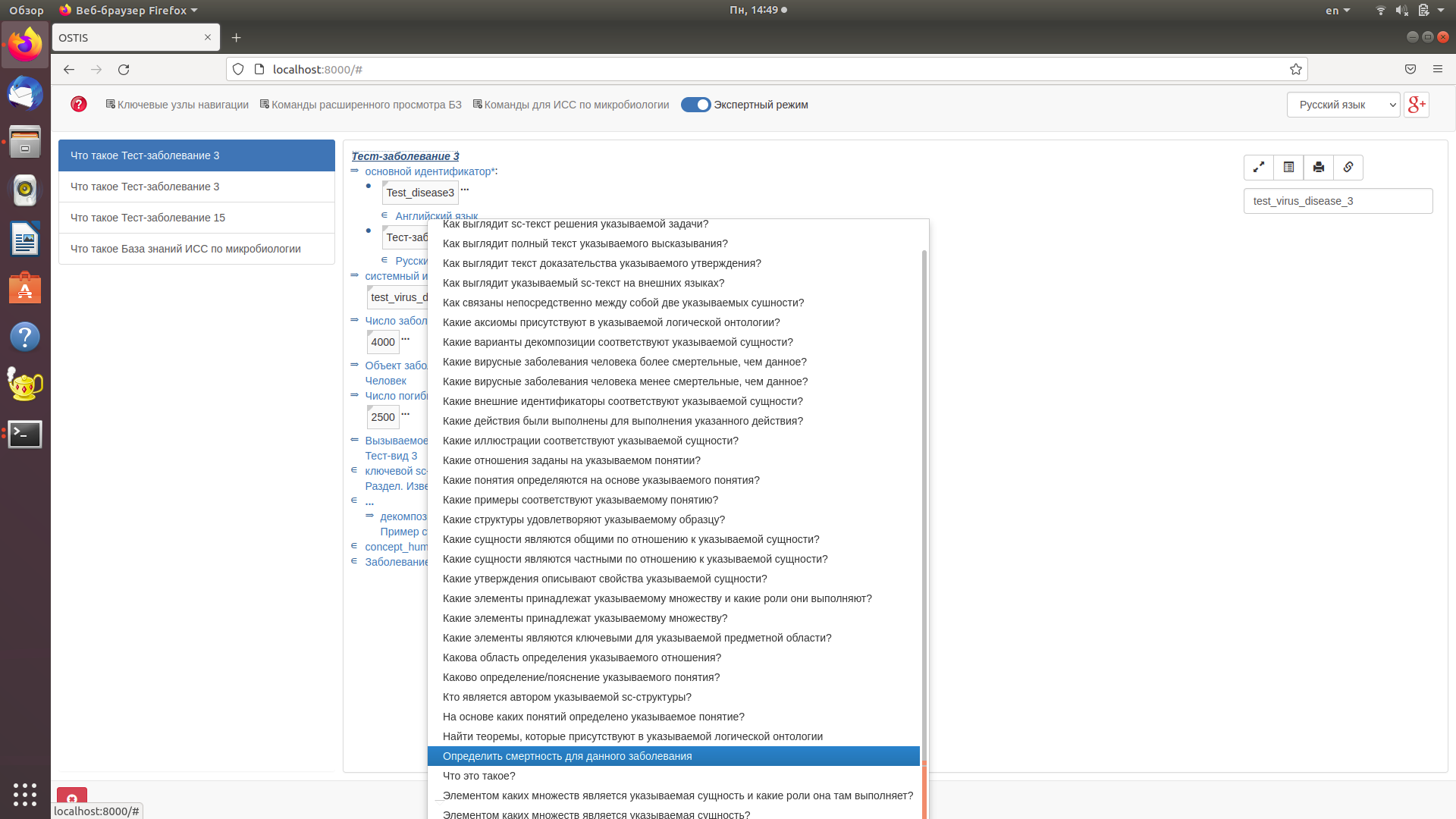Image resolution: width=1456 pixels, height=819 pixels.
Task: Open the Firefox hamburger menu
Action: coord(1438,69)
